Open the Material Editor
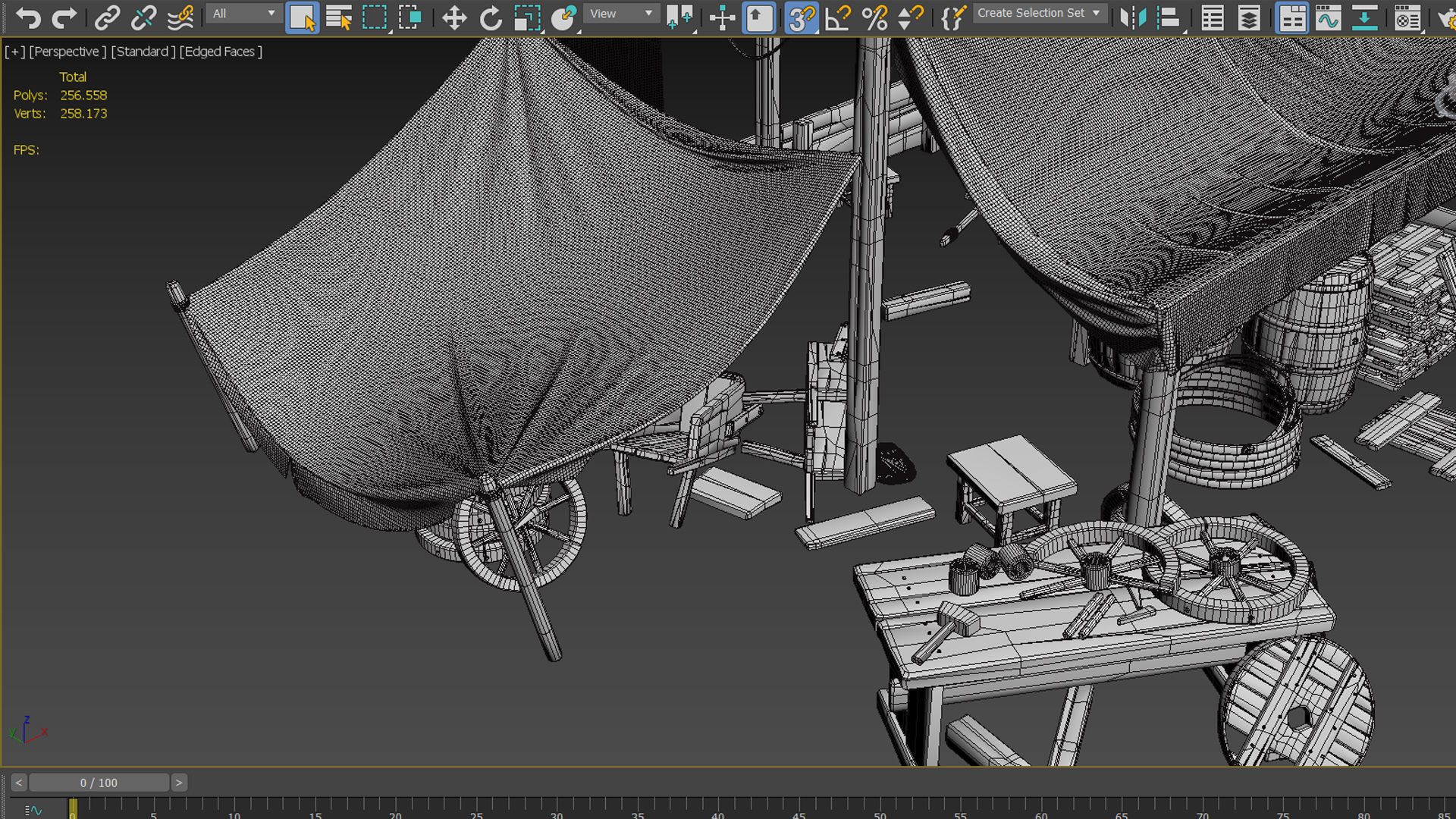This screenshot has height=819, width=1456. (1408, 17)
